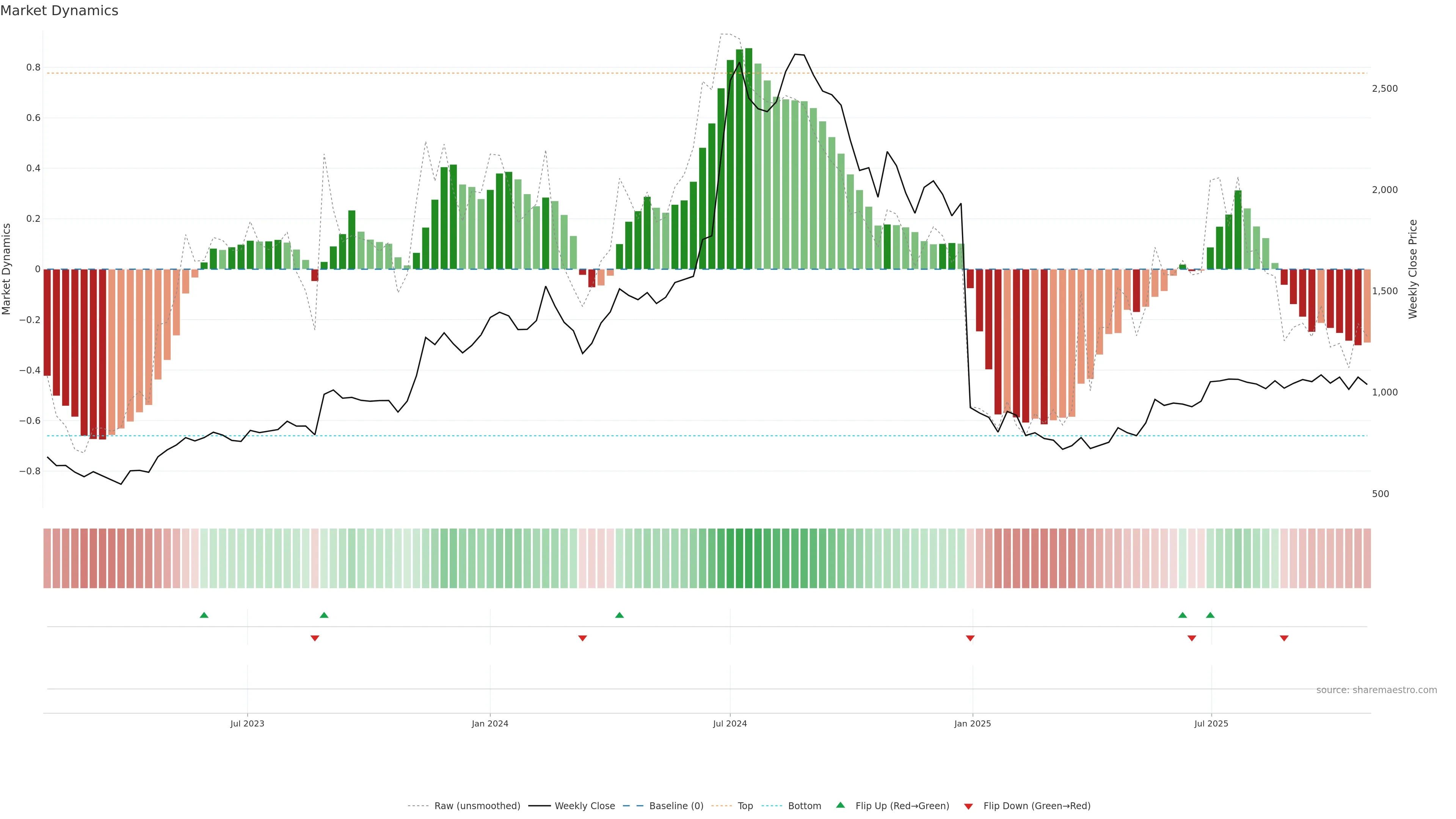Click the flip-down marker near March 2024
The image size is (1456, 819).
pyautogui.click(x=583, y=638)
